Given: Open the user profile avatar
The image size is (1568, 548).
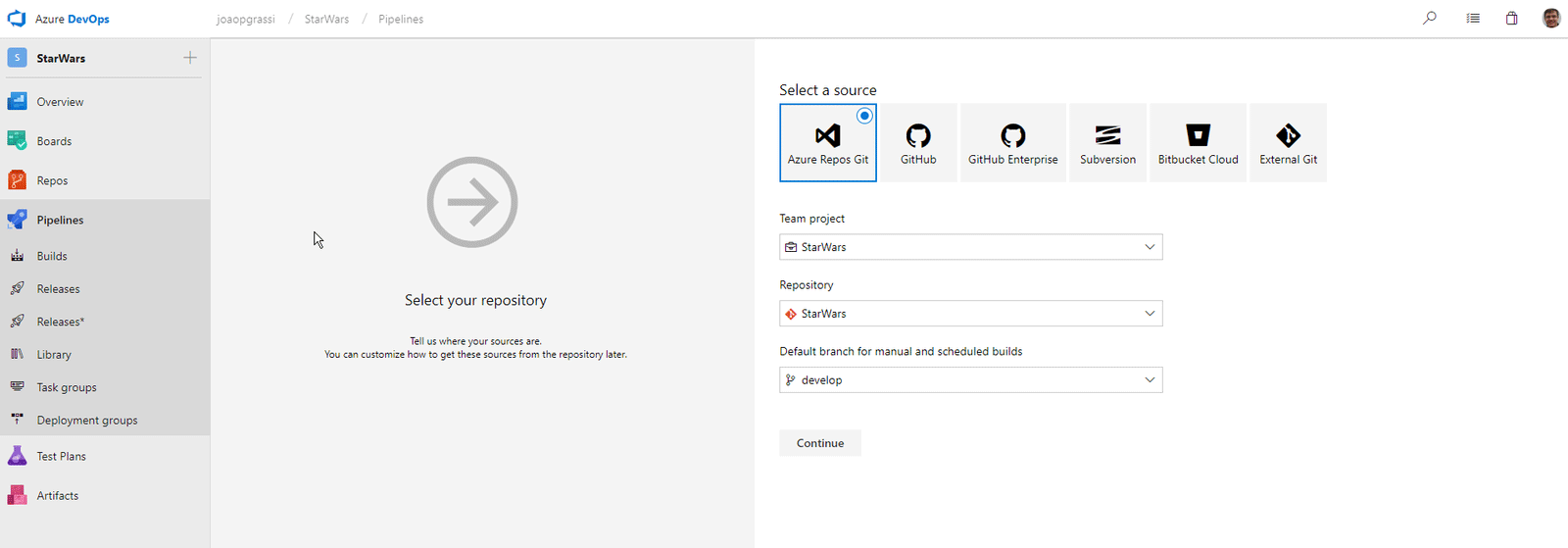Looking at the screenshot, I should point(1551,18).
